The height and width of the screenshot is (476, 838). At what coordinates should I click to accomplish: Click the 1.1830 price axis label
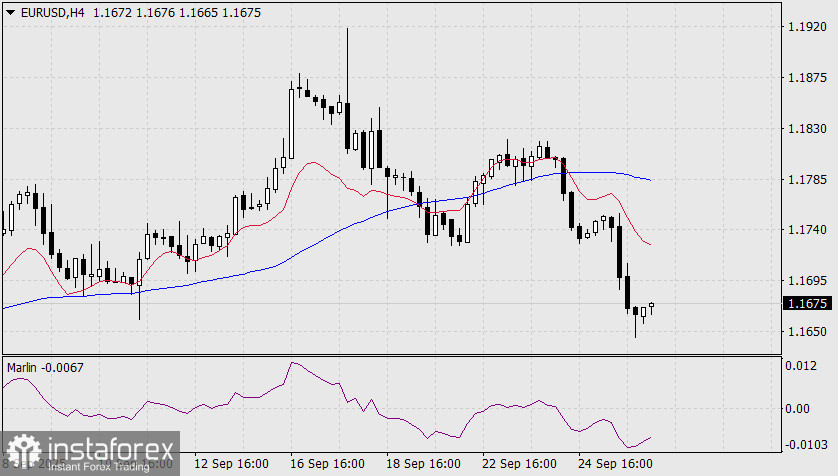tap(807, 129)
